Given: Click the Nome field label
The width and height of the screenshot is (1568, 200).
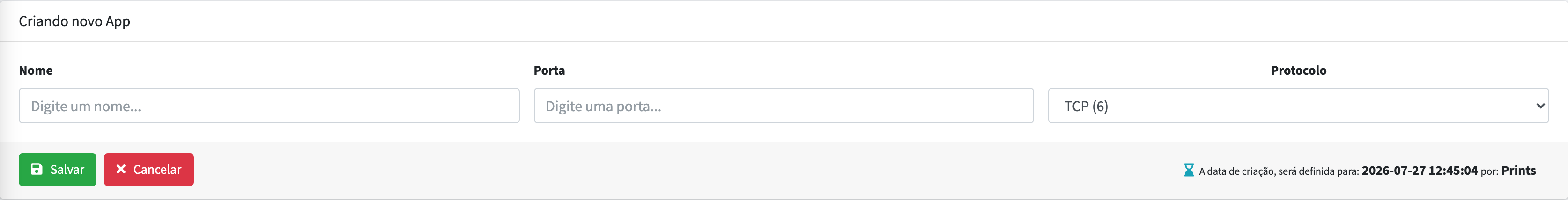Looking at the screenshot, I should coord(35,71).
